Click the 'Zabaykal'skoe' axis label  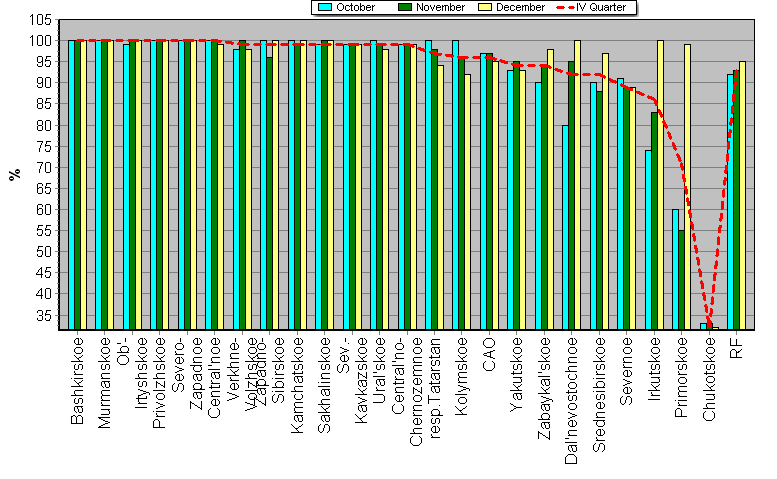(x=544, y=388)
